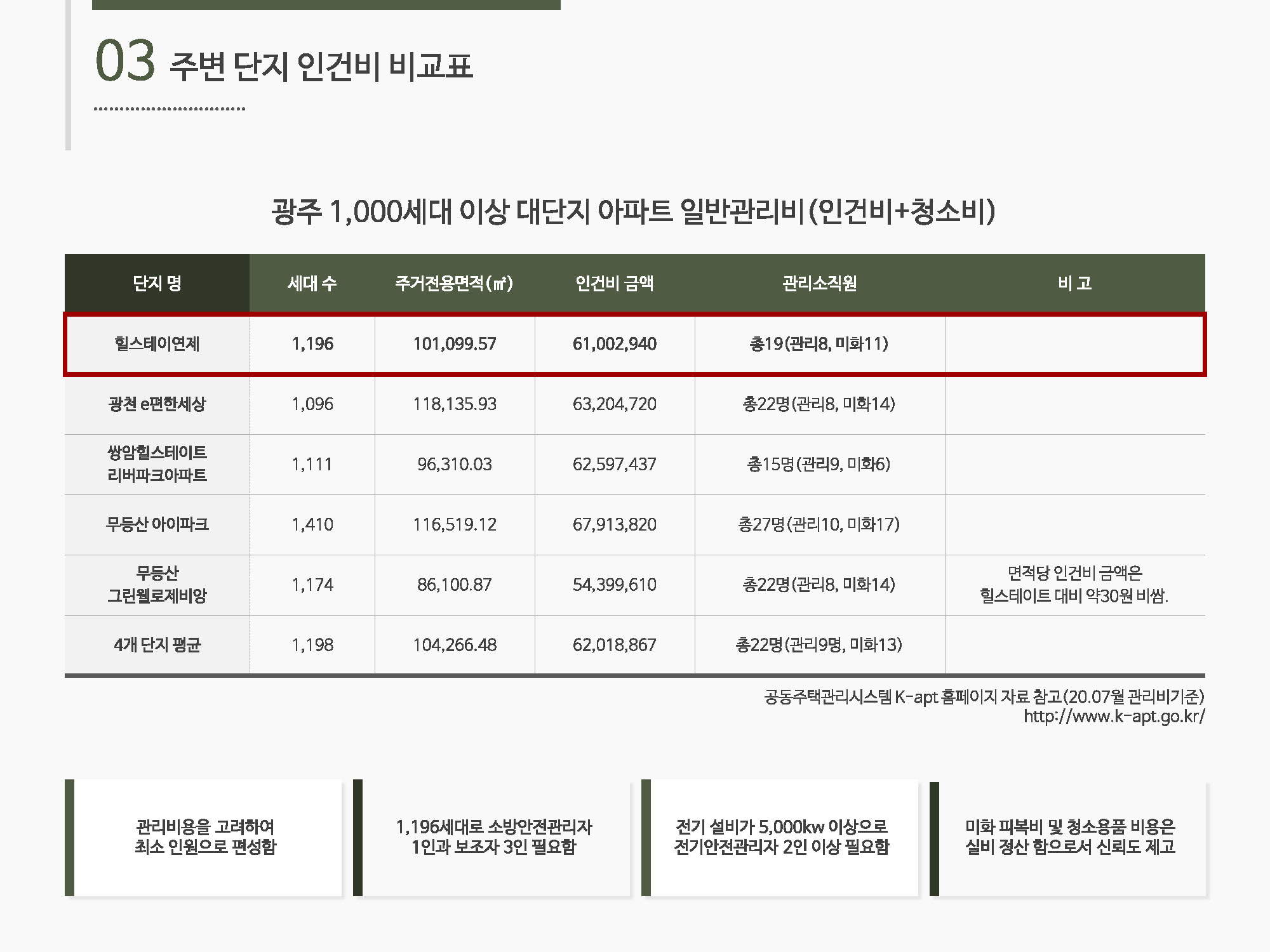
Task: Select the 무등산 그린웰로제비앙 row label
Action: tap(157, 585)
